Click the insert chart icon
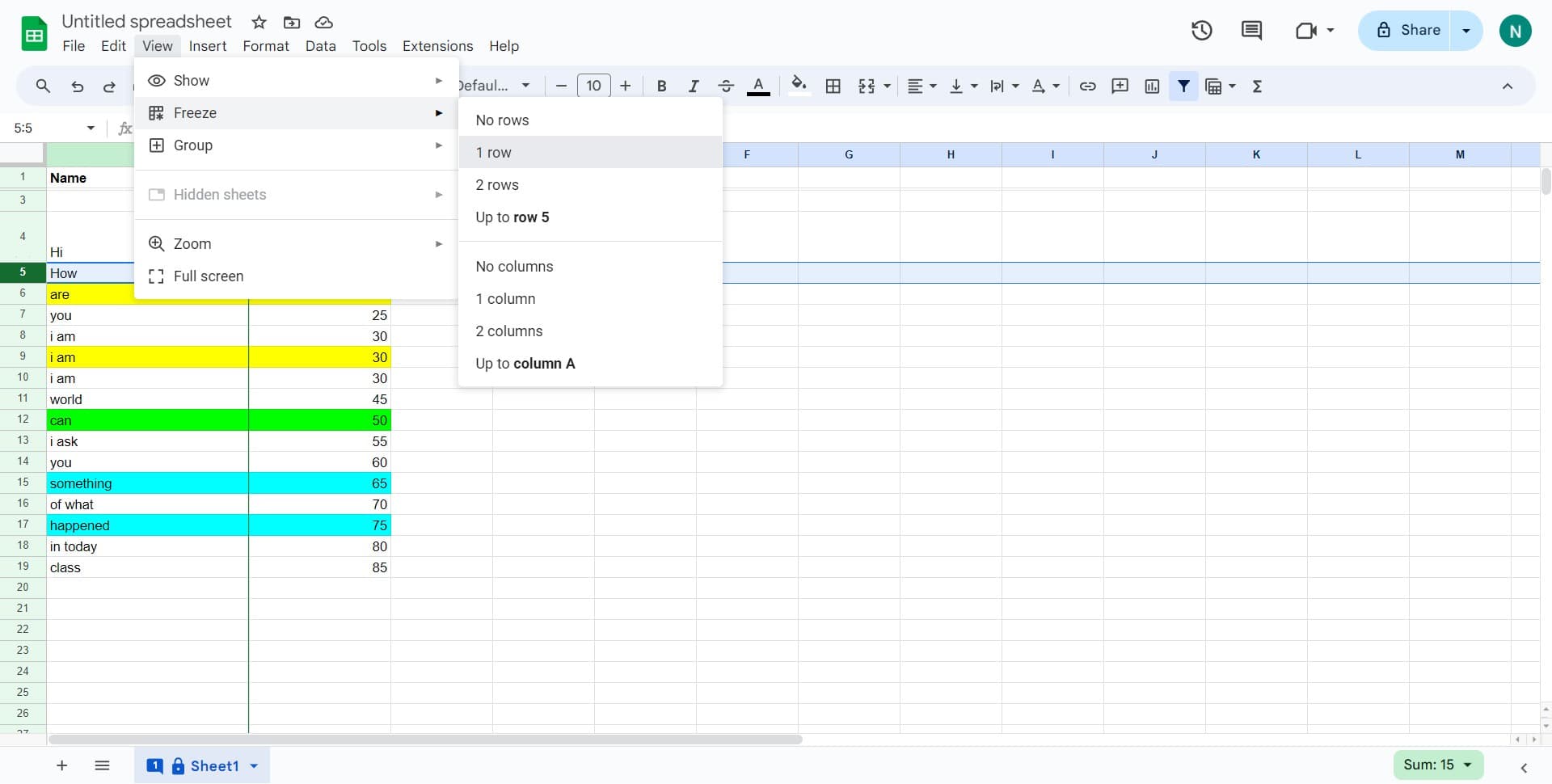 point(1152,86)
